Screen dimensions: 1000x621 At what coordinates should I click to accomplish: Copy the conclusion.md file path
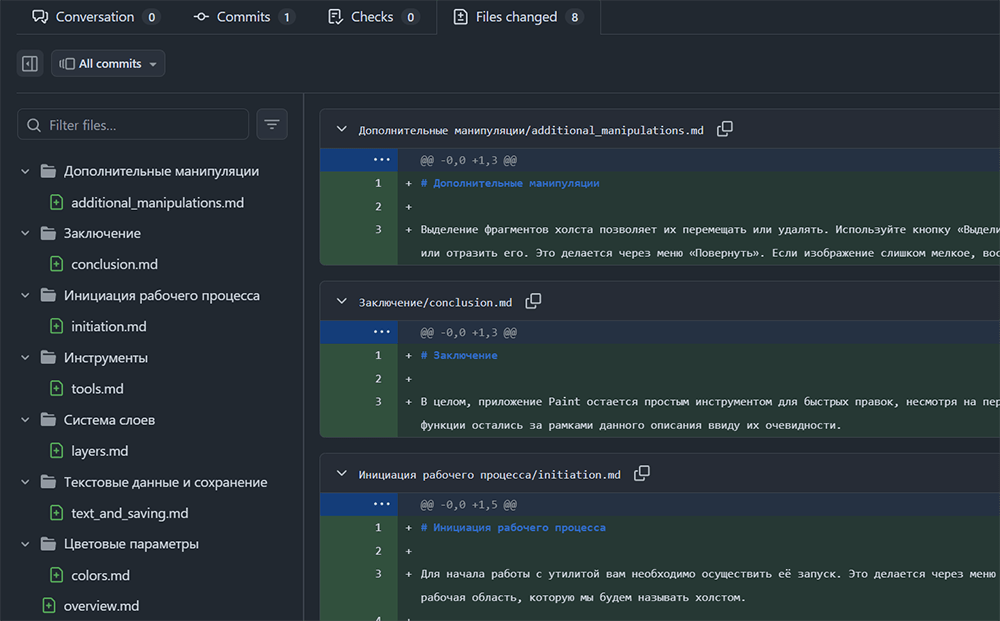[533, 302]
